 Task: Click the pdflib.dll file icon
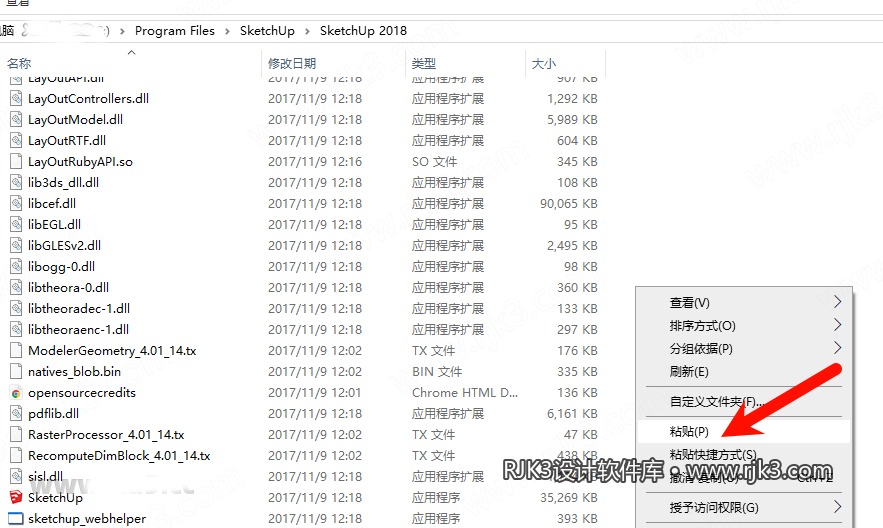(x=16, y=413)
